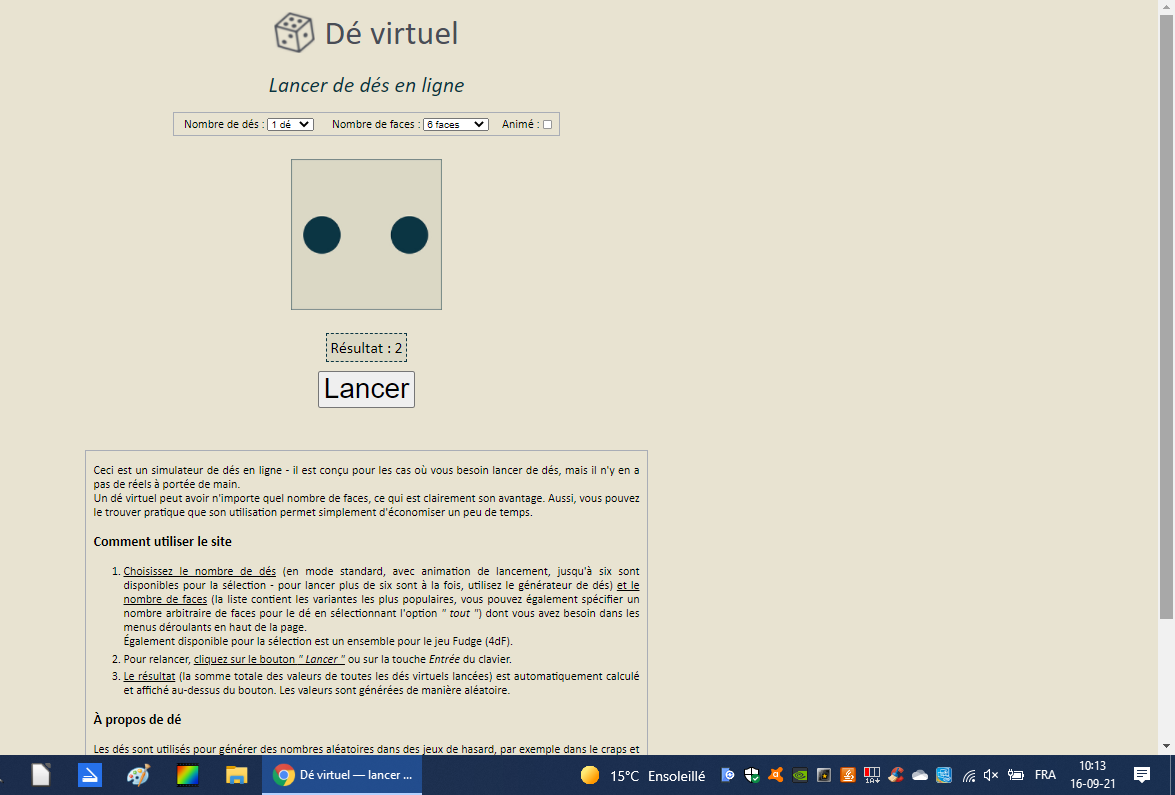Click the die face showing two dots

[x=366, y=235]
